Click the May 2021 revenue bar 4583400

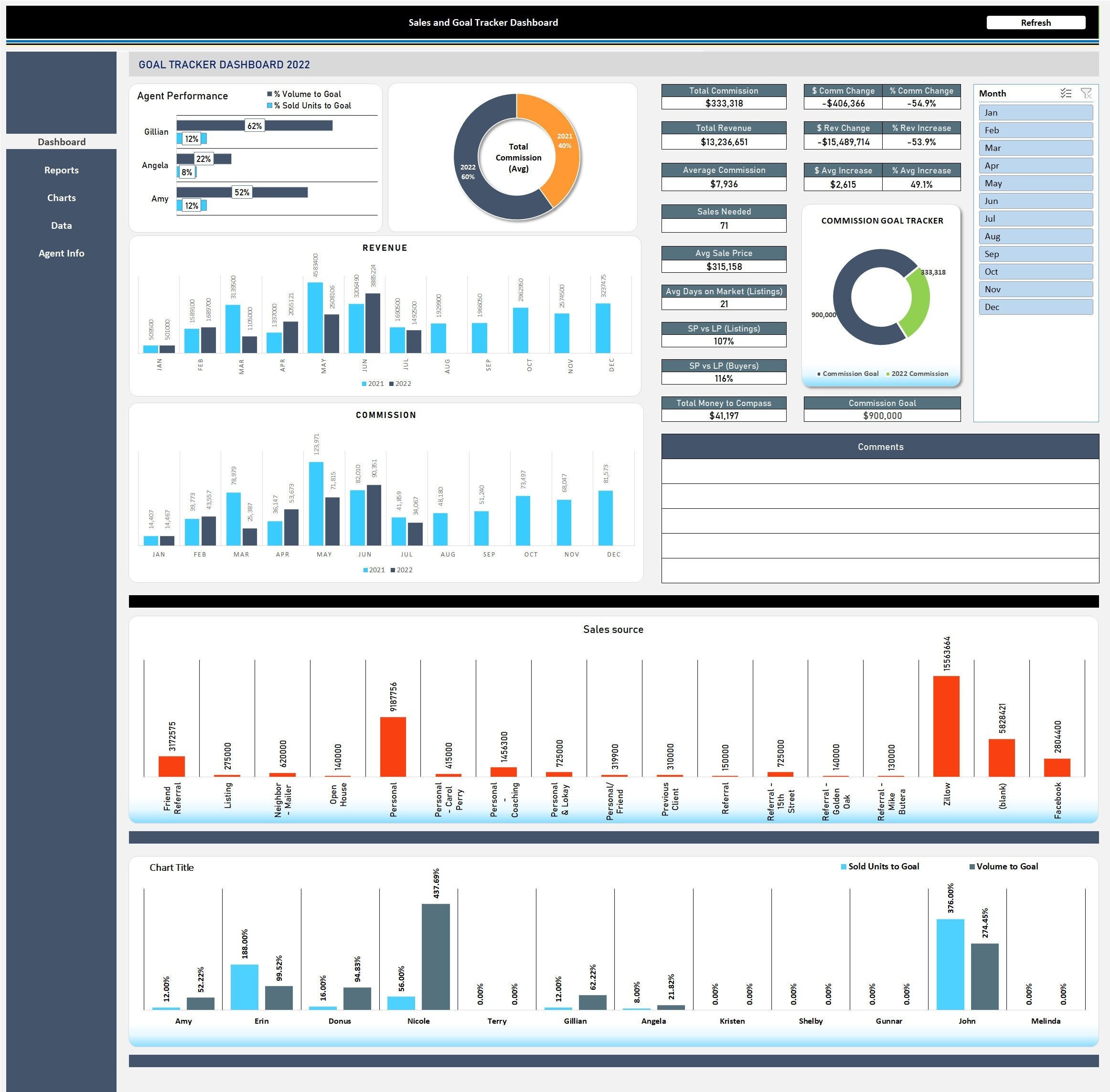(315, 318)
